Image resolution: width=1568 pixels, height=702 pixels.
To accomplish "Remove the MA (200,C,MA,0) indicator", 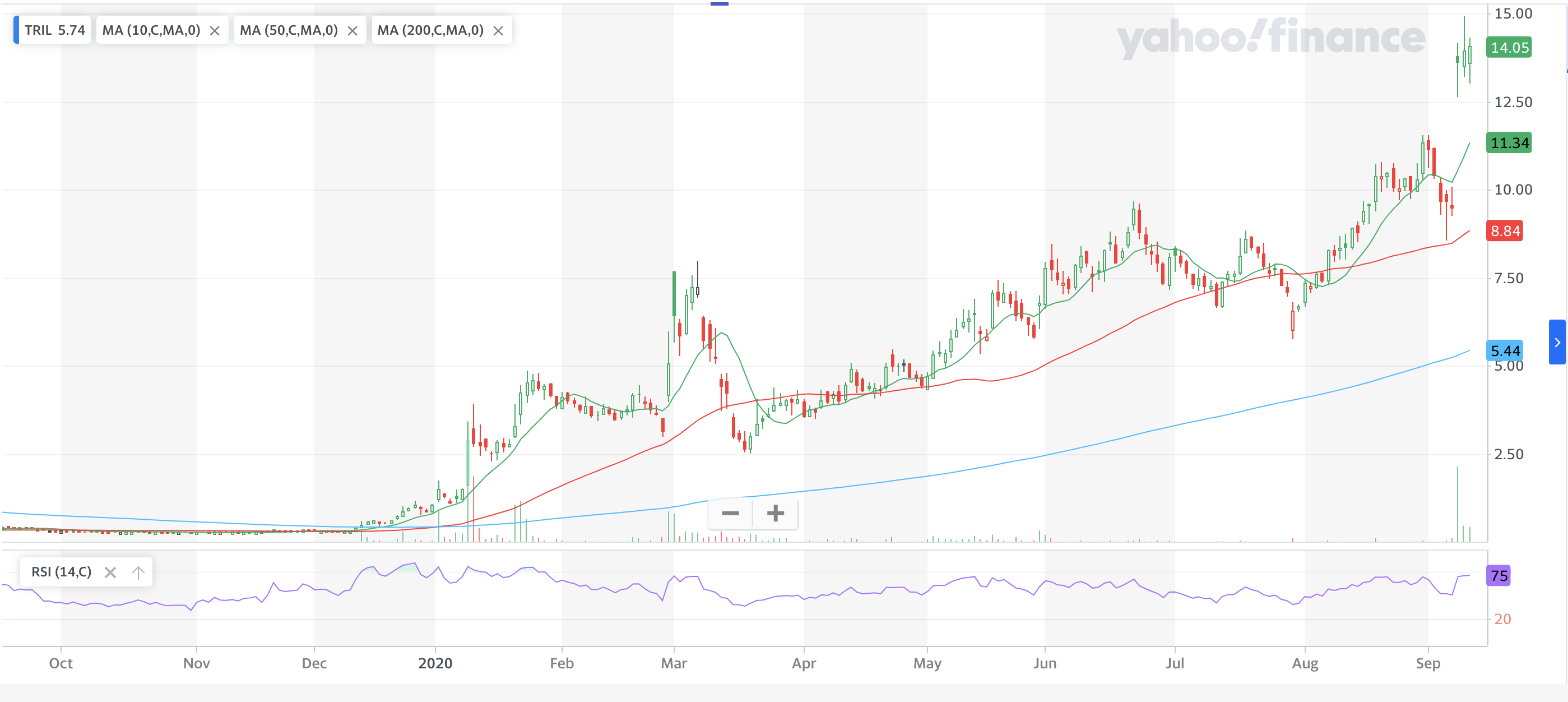I will 498,31.
